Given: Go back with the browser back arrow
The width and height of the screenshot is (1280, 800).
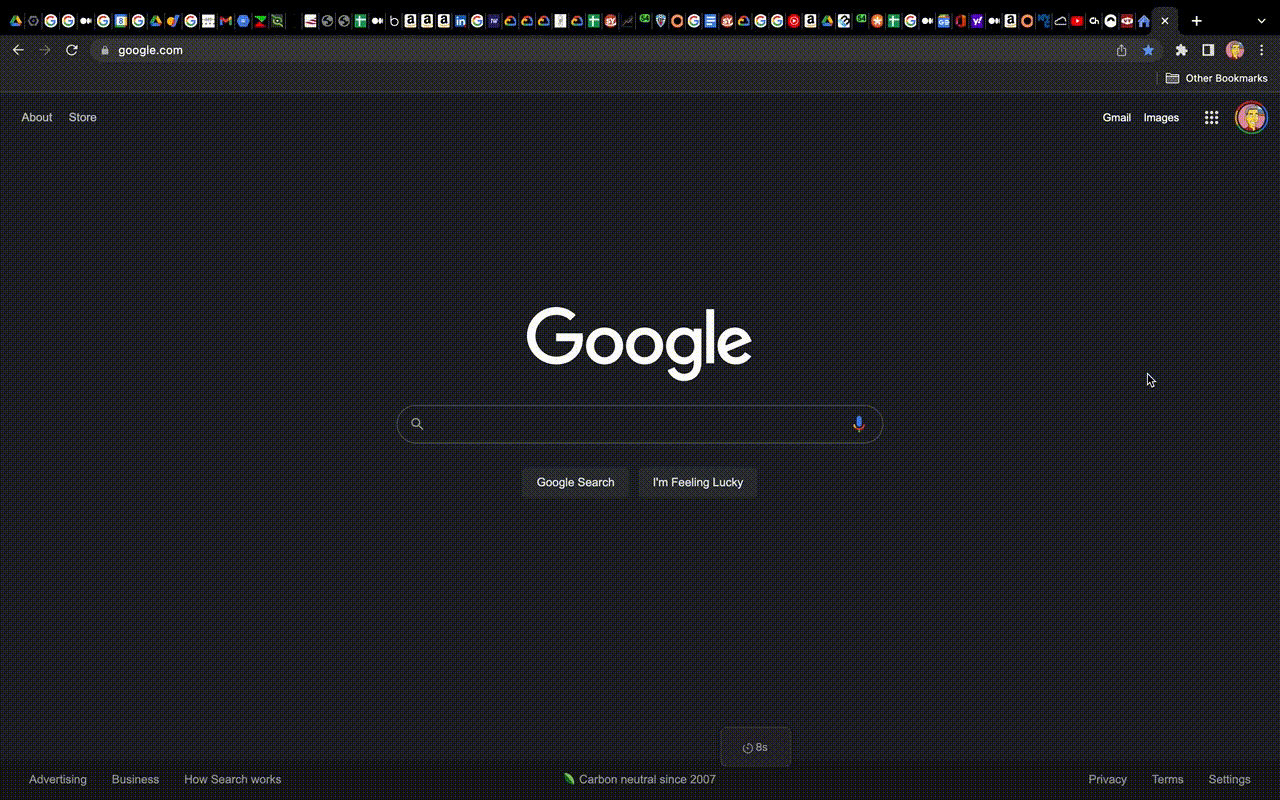Looking at the screenshot, I should click(18, 50).
